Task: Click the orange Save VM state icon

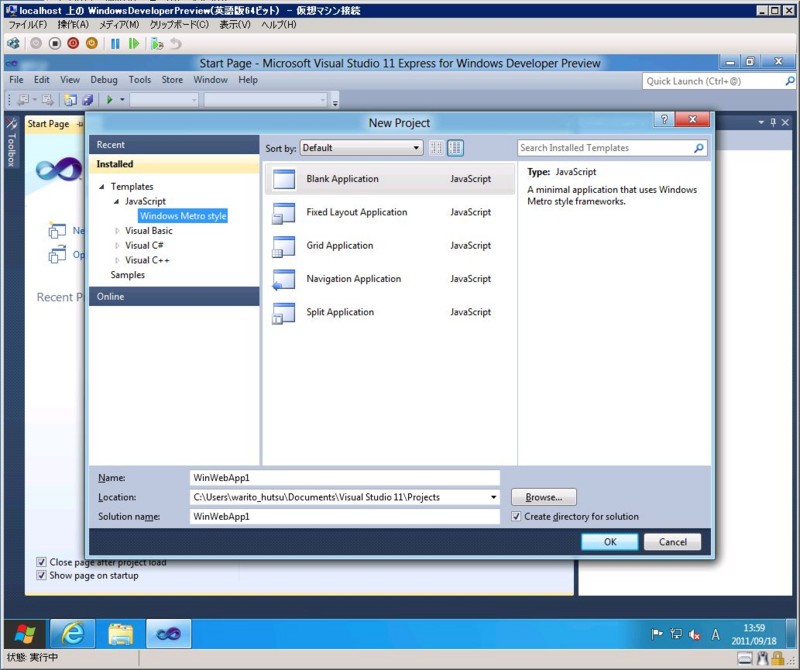Action: [x=92, y=44]
